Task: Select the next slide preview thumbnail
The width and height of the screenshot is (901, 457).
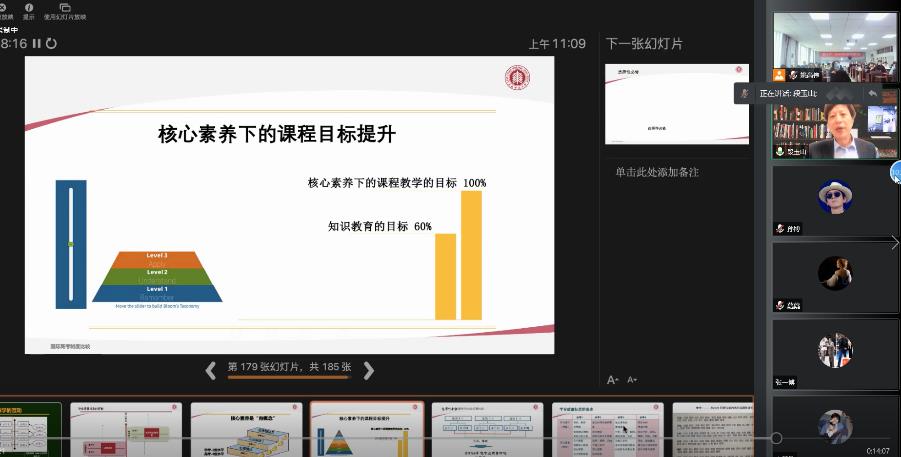Action: [676, 104]
